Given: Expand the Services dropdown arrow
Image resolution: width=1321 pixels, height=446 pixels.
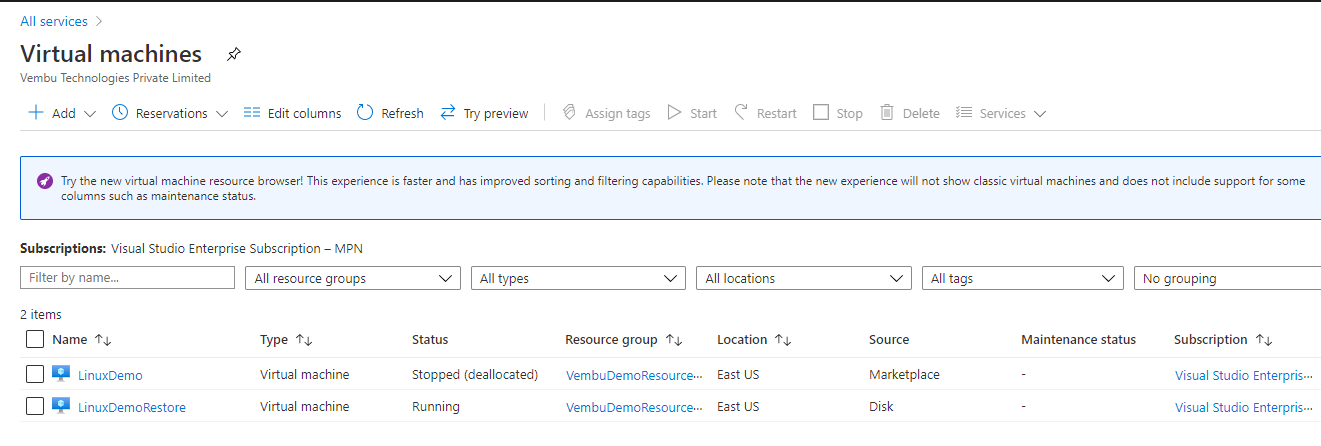Looking at the screenshot, I should [x=1039, y=114].
